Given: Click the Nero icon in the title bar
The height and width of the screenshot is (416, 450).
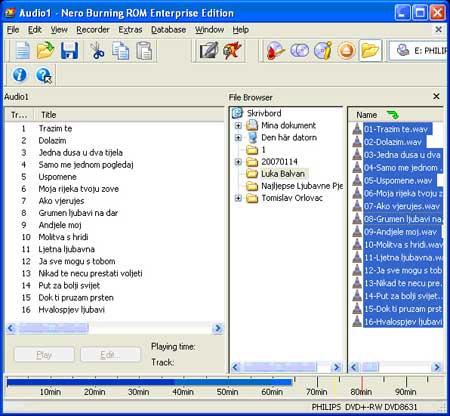Looking at the screenshot, I should point(10,13).
